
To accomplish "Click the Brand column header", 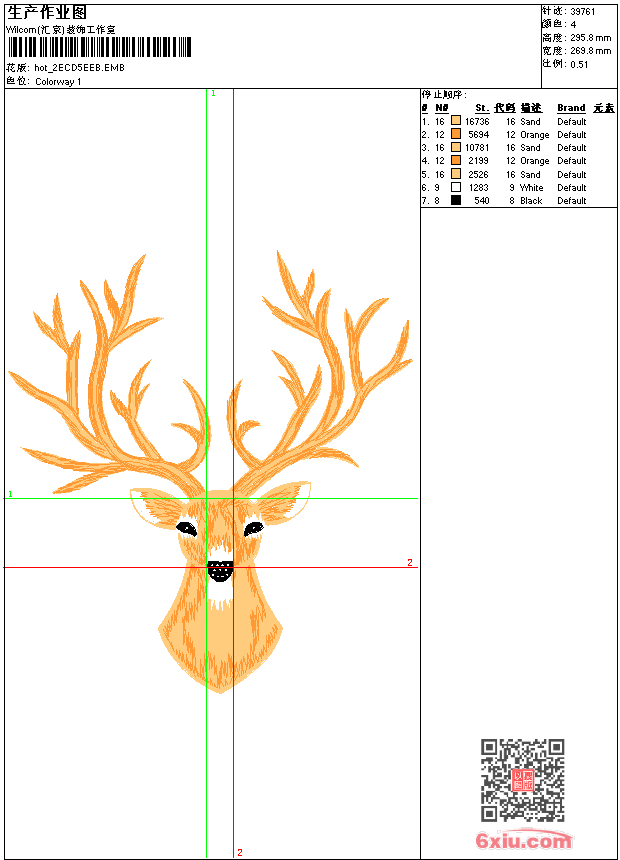I will [x=571, y=108].
